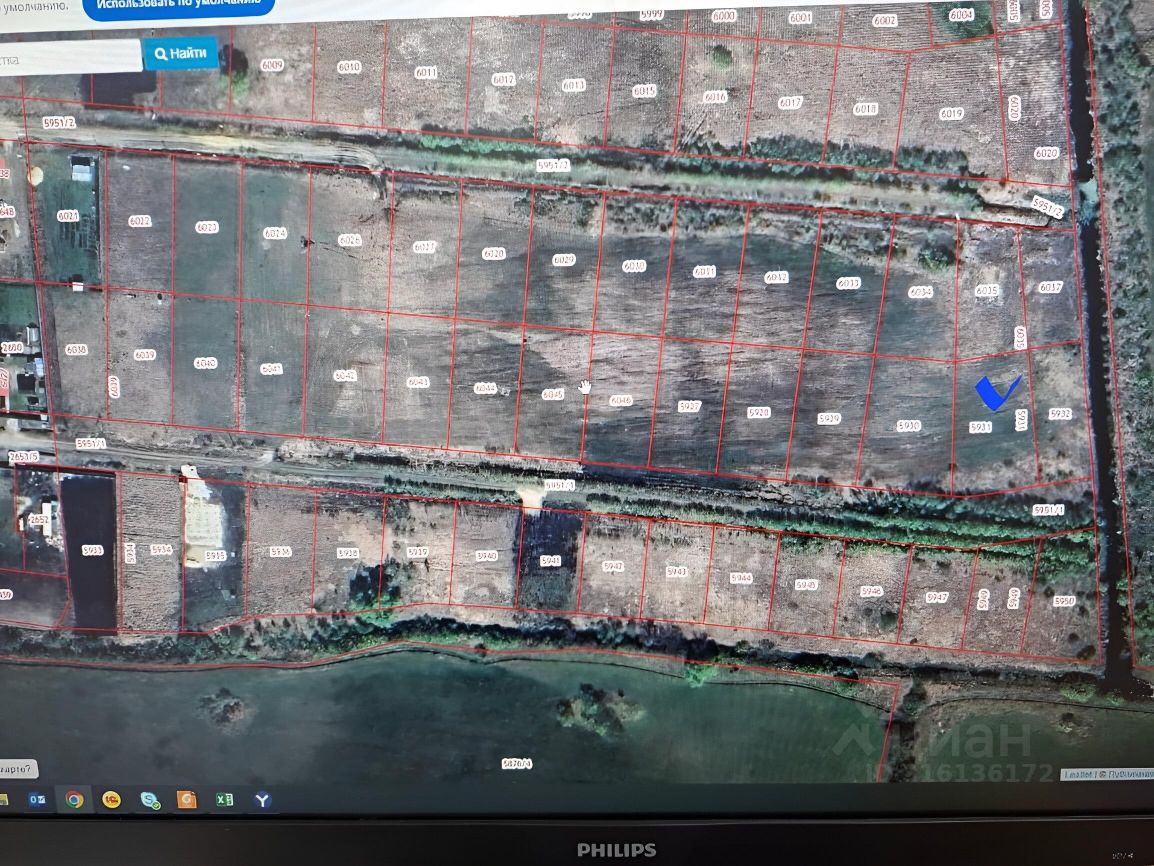Select parcel label 6011 on map

(425, 72)
